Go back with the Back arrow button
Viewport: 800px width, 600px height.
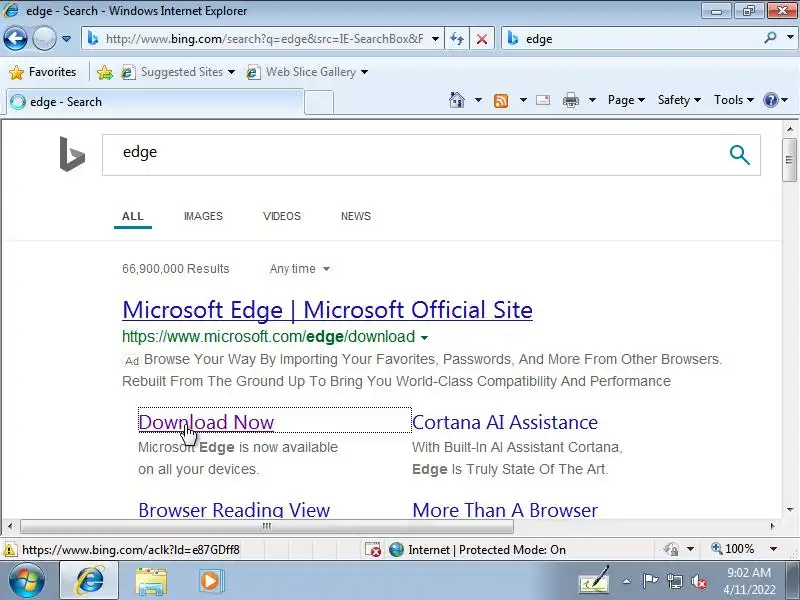pos(15,38)
